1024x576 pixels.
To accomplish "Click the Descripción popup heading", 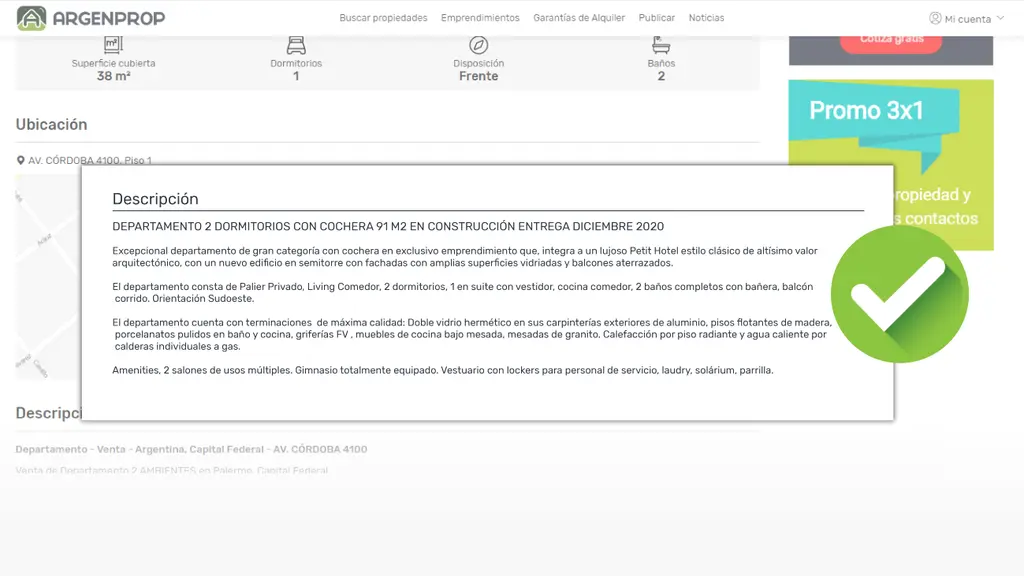I will click(x=155, y=199).
